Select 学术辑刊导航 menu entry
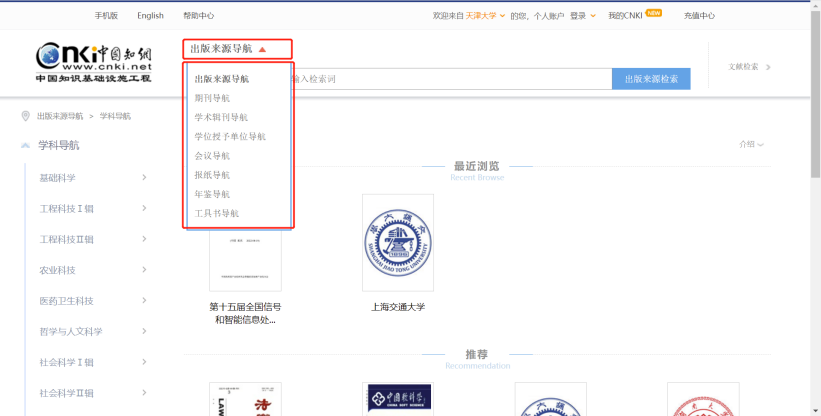 pos(221,117)
